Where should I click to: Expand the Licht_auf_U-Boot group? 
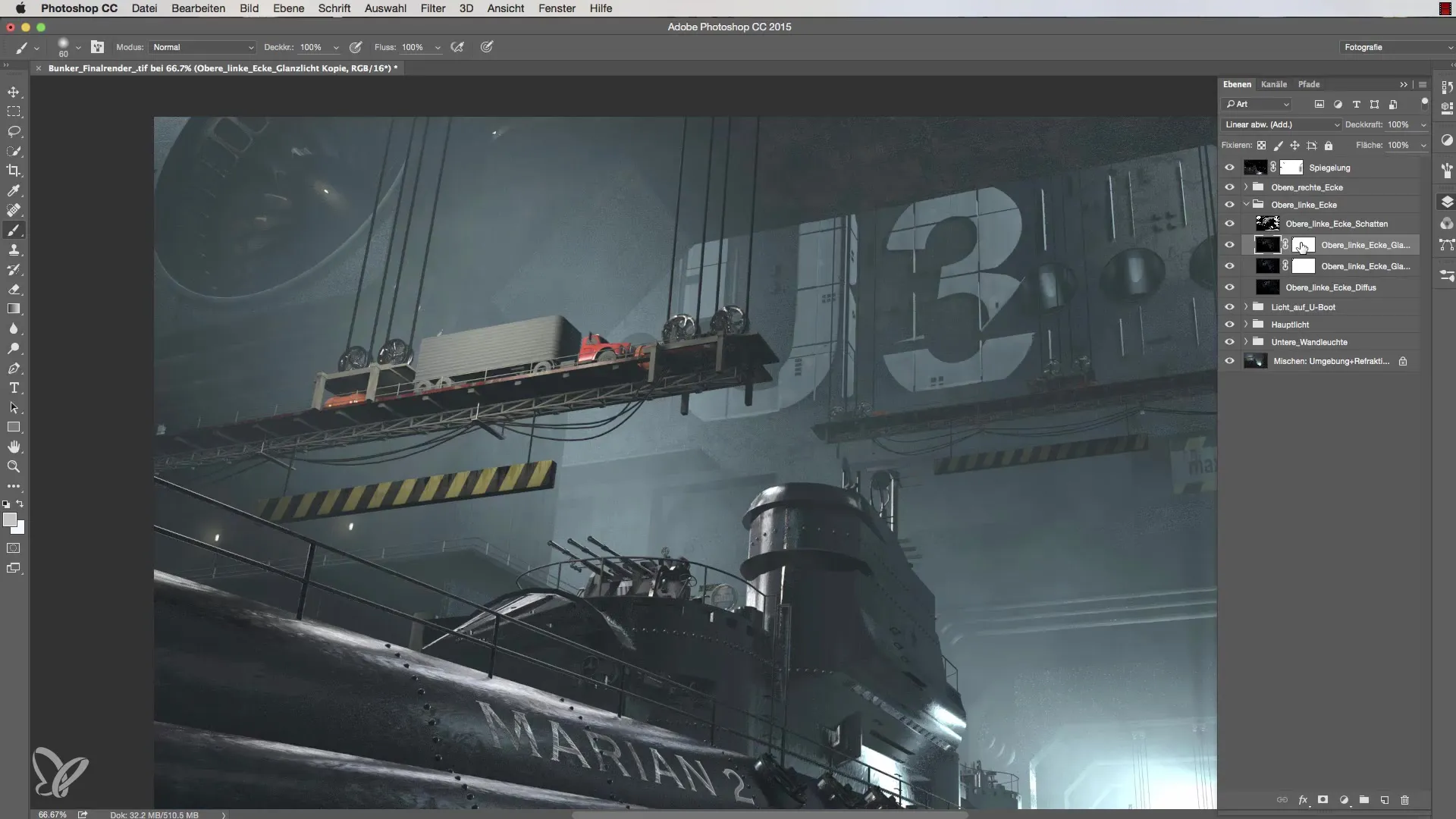click(1246, 307)
